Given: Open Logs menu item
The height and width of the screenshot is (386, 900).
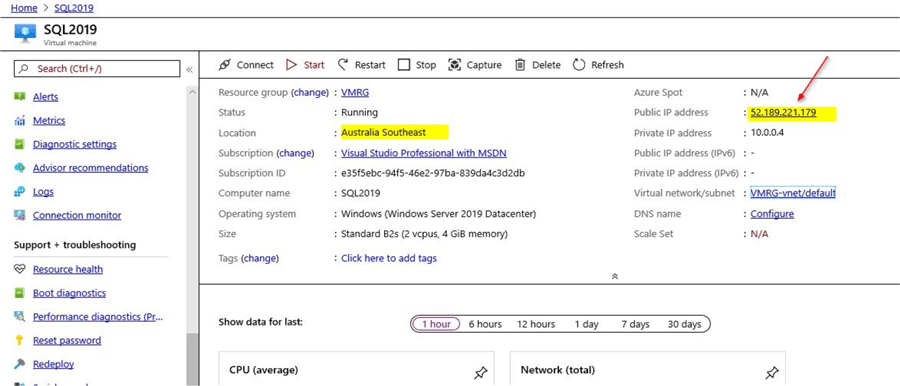Looking at the screenshot, I should coord(43,192).
